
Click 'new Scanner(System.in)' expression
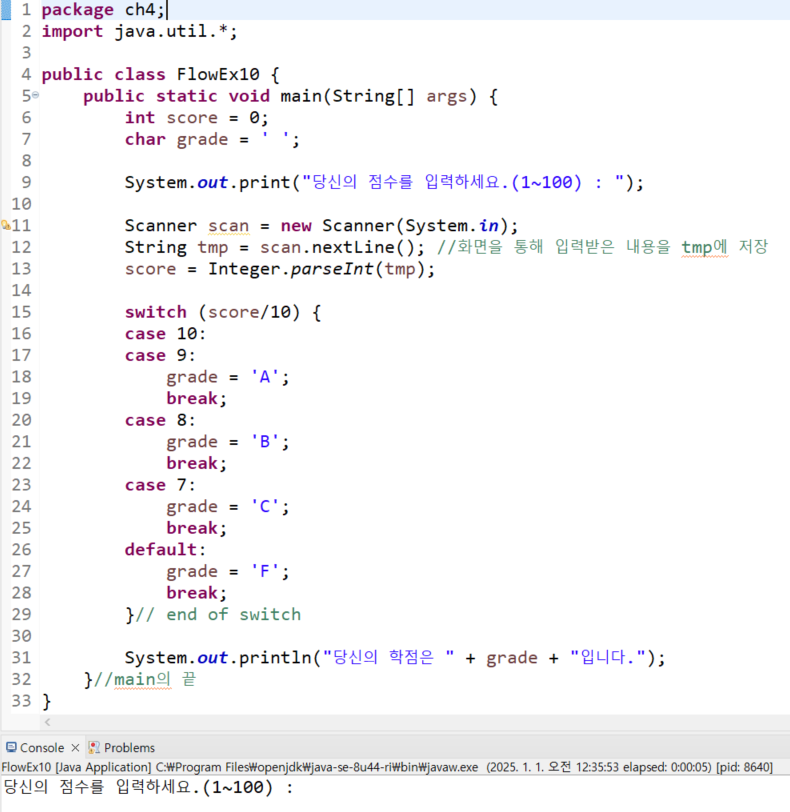(x=394, y=226)
